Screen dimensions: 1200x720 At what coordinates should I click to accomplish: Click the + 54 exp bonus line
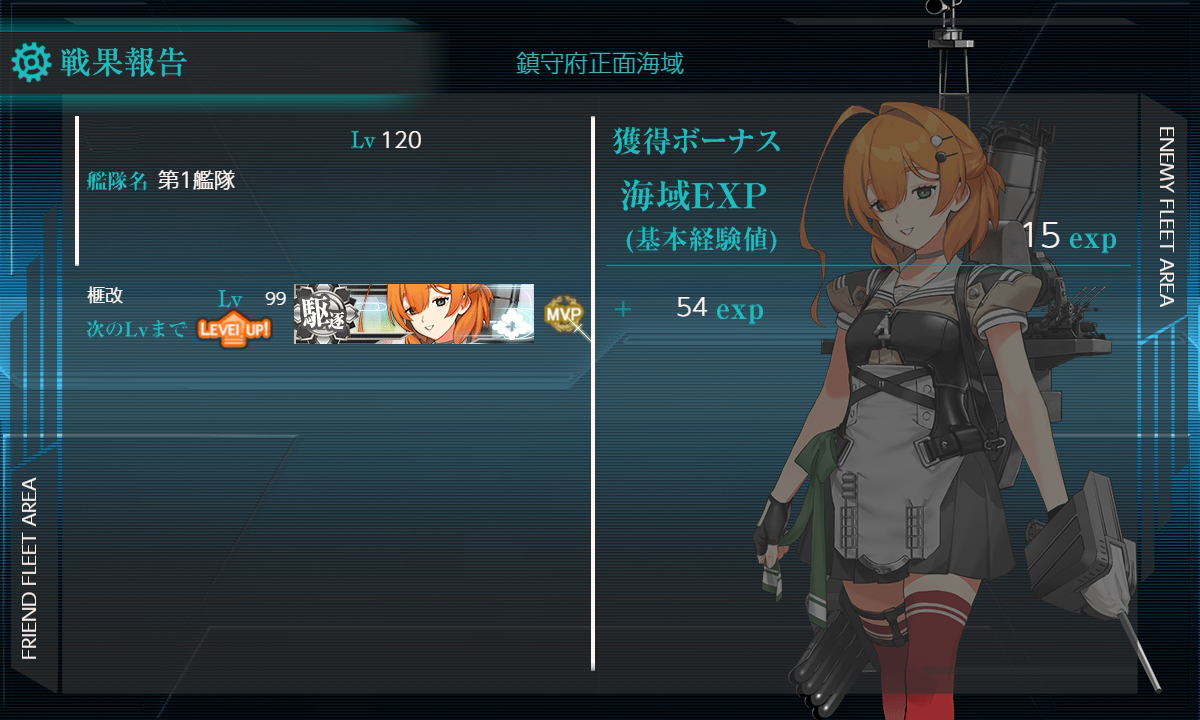click(689, 308)
